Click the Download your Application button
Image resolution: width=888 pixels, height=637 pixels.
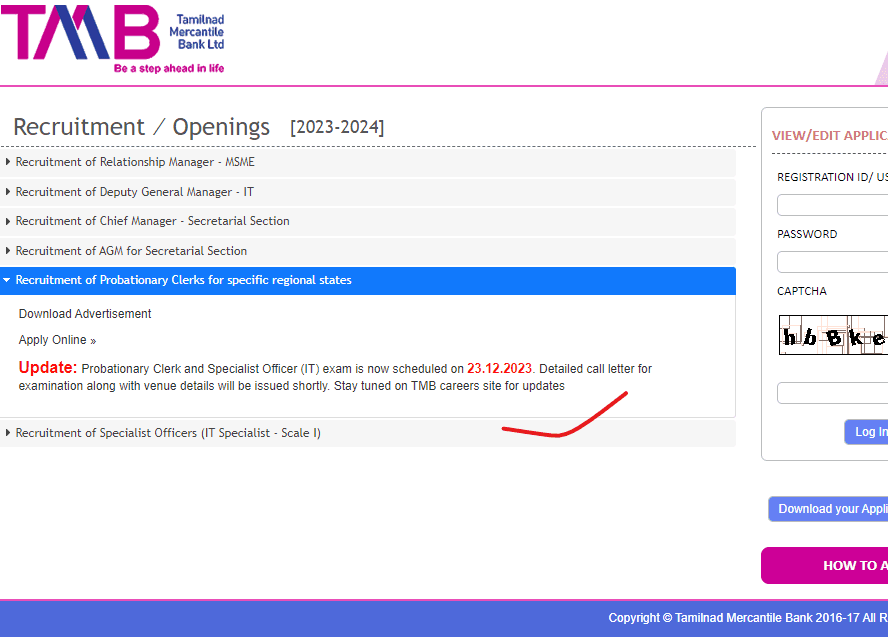click(x=830, y=509)
